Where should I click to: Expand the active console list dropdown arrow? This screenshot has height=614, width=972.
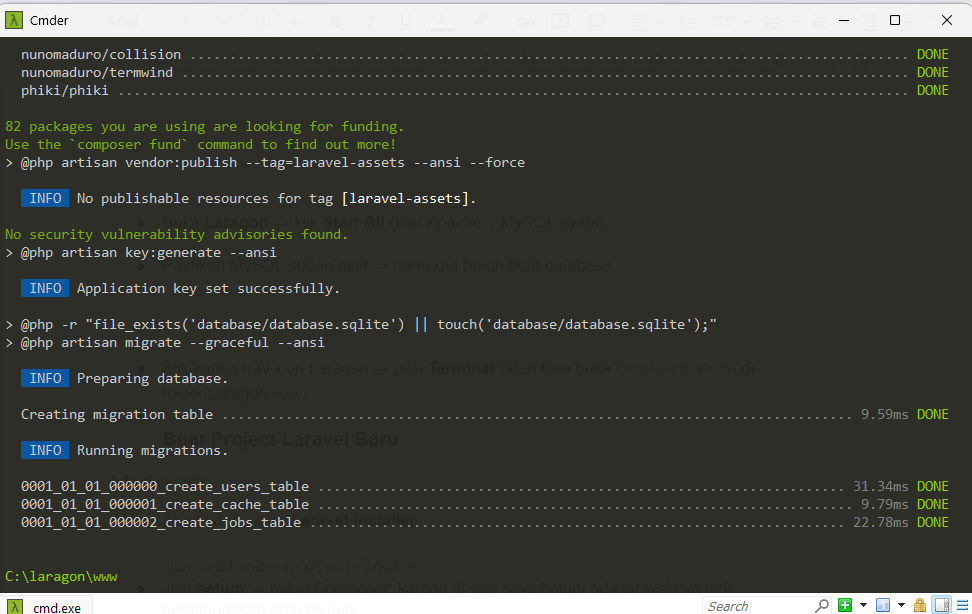pos(900,605)
